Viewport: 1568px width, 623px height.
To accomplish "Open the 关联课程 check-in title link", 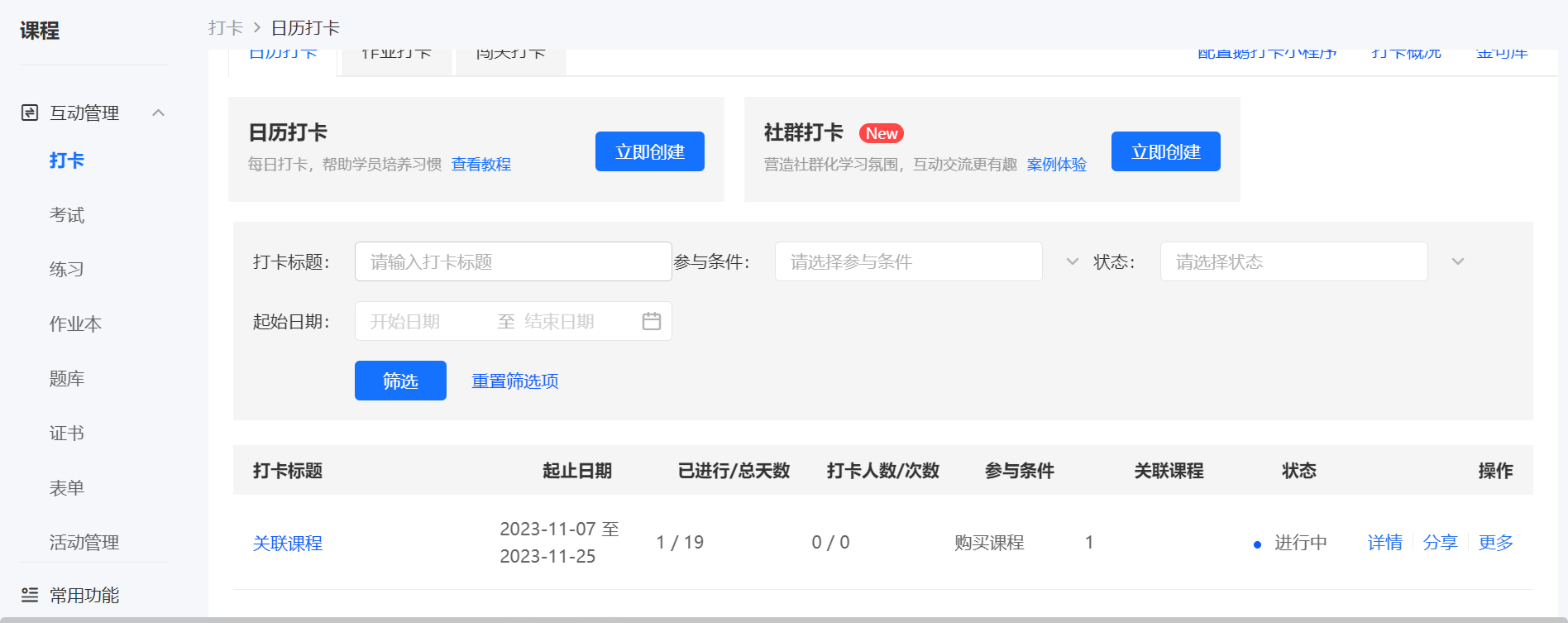I will pos(288,544).
